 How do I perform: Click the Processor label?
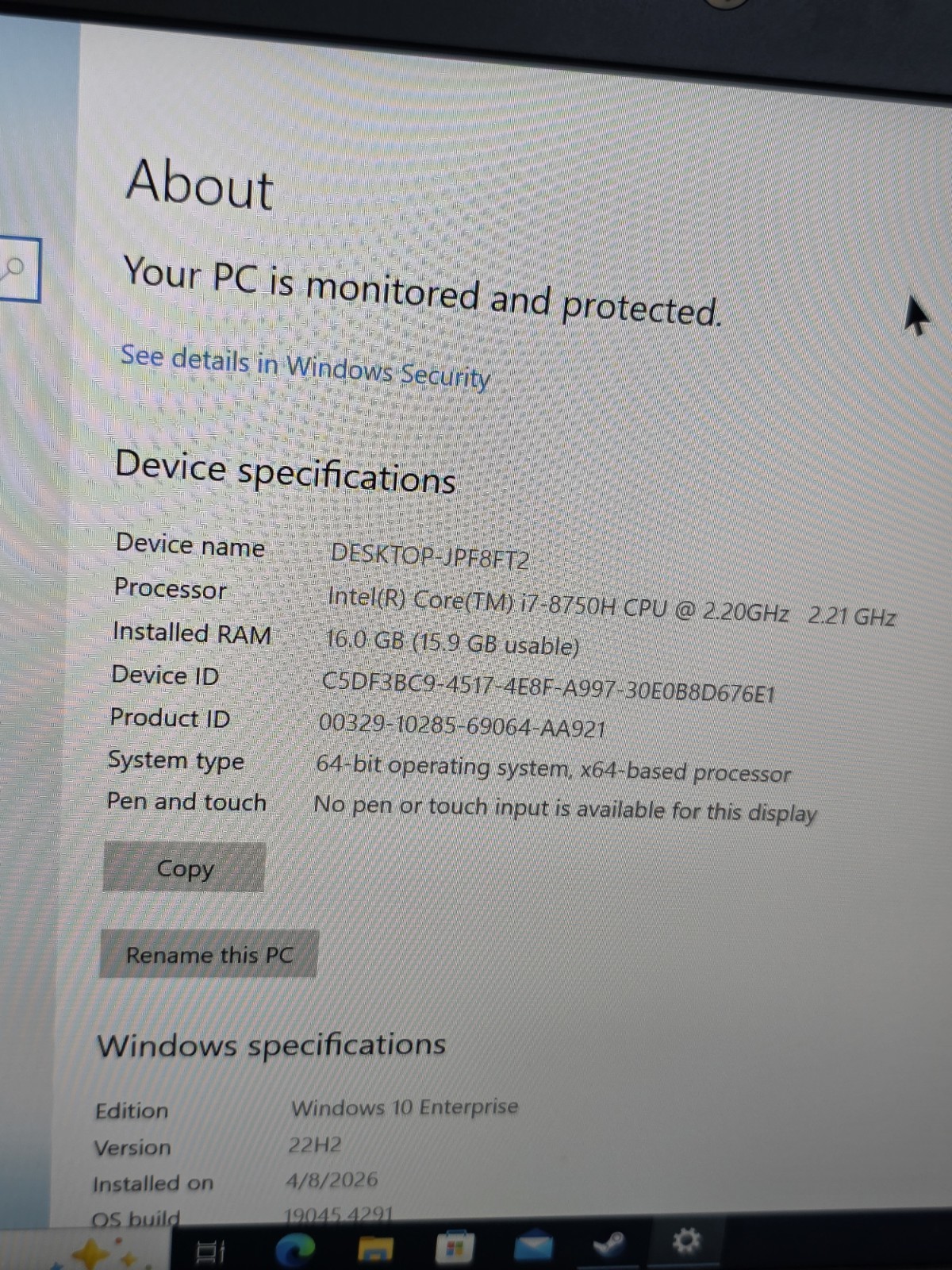pyautogui.click(x=171, y=588)
